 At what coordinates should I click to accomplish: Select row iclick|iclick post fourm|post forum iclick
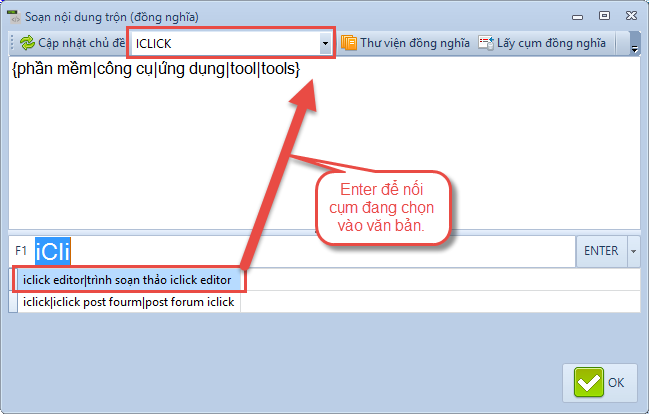tap(129, 302)
